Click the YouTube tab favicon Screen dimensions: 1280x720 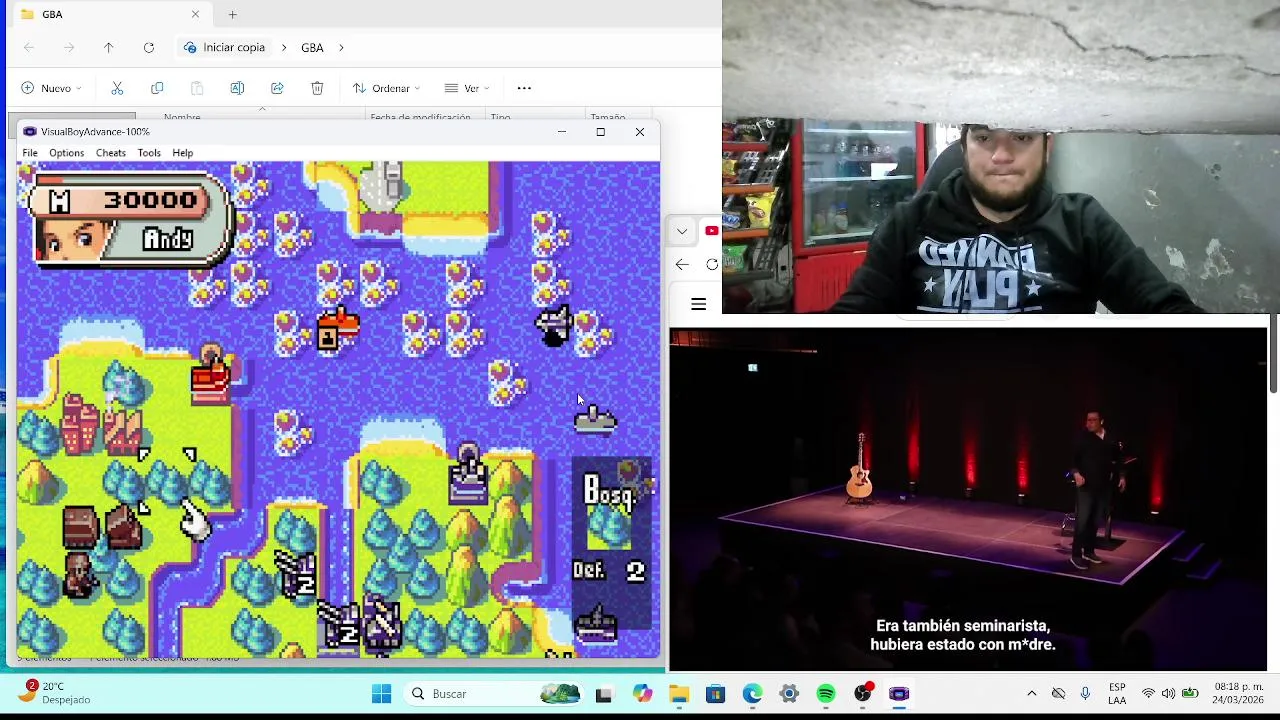711,231
